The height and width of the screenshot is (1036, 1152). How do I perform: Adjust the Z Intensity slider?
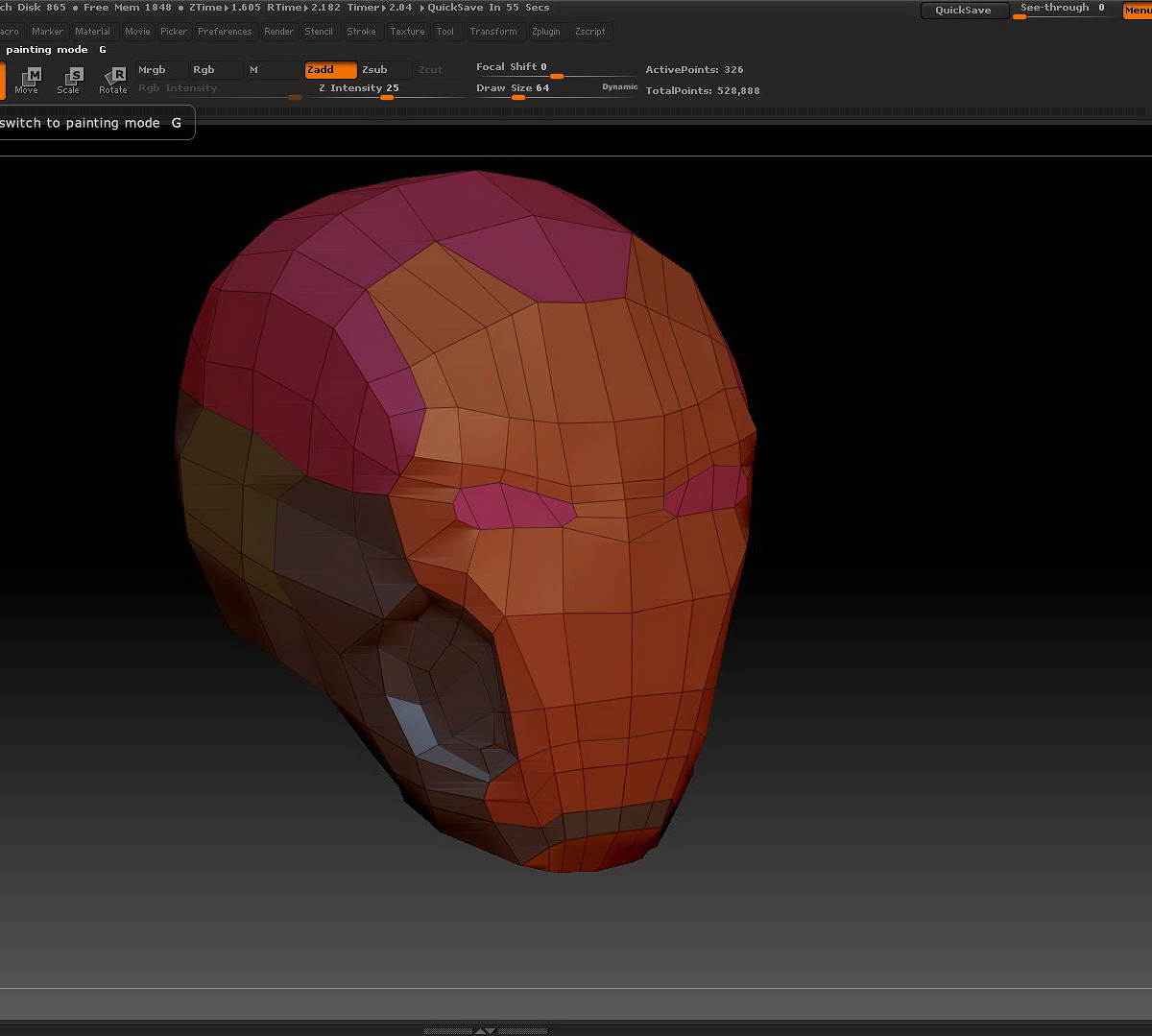[390, 89]
